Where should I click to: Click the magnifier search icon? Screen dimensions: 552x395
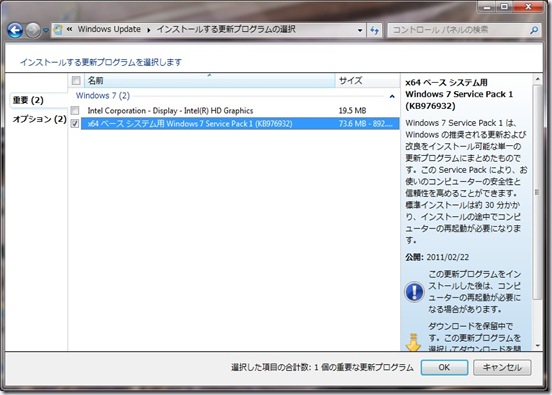click(x=534, y=30)
